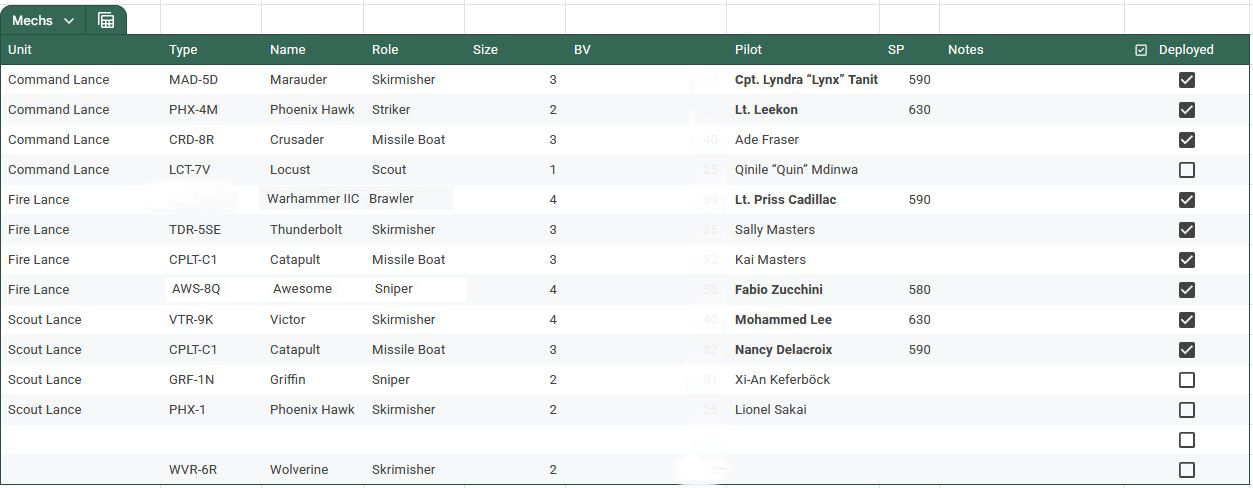This screenshot has width=1253, height=488.
Task: Select the Notes column header
Action: point(965,50)
